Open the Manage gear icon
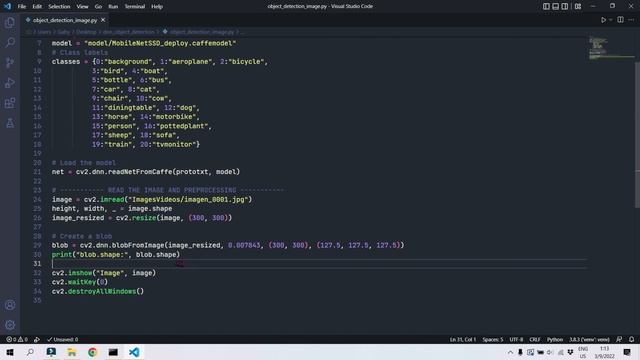 pos(10,325)
